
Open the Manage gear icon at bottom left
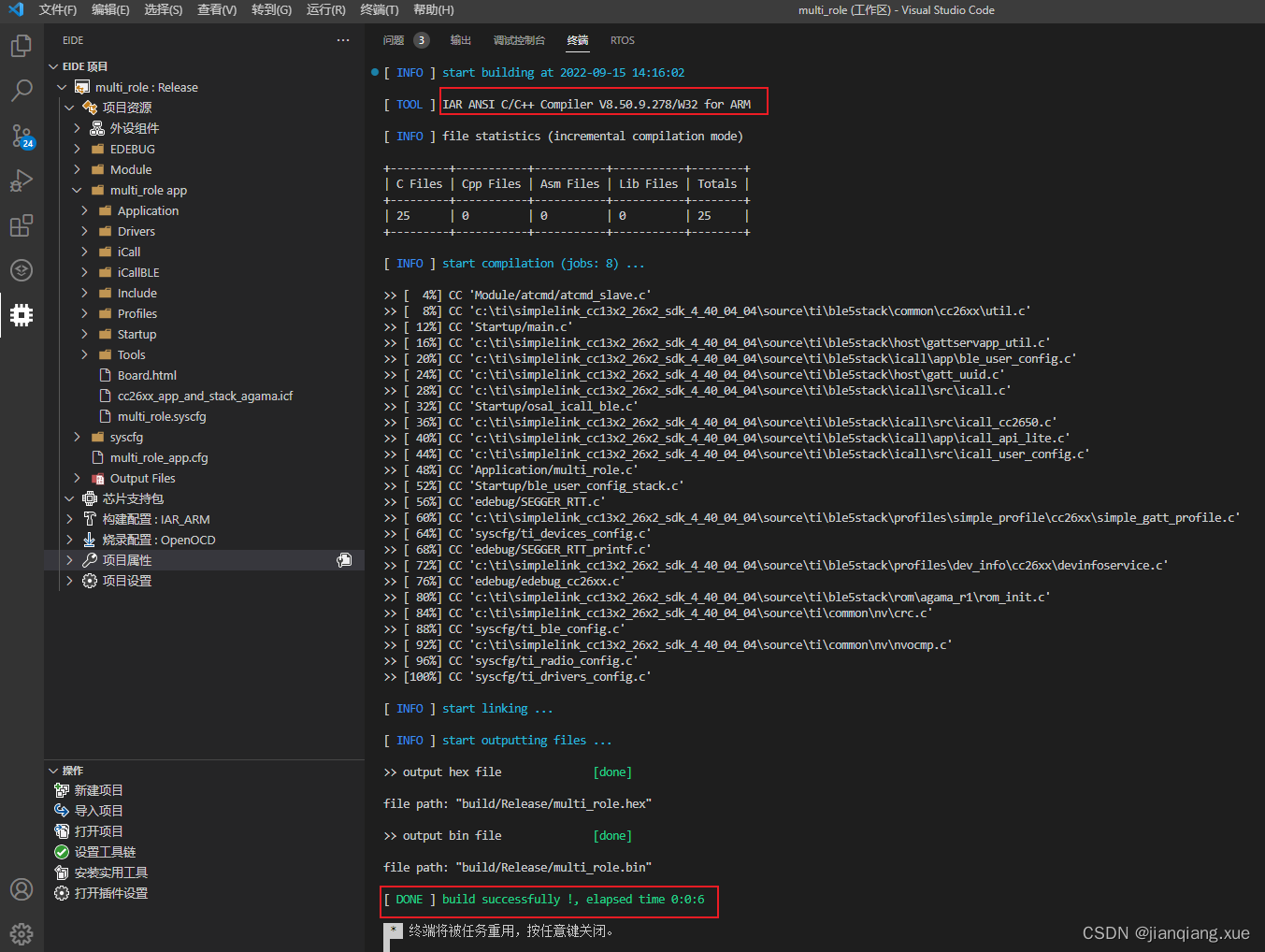[21, 933]
